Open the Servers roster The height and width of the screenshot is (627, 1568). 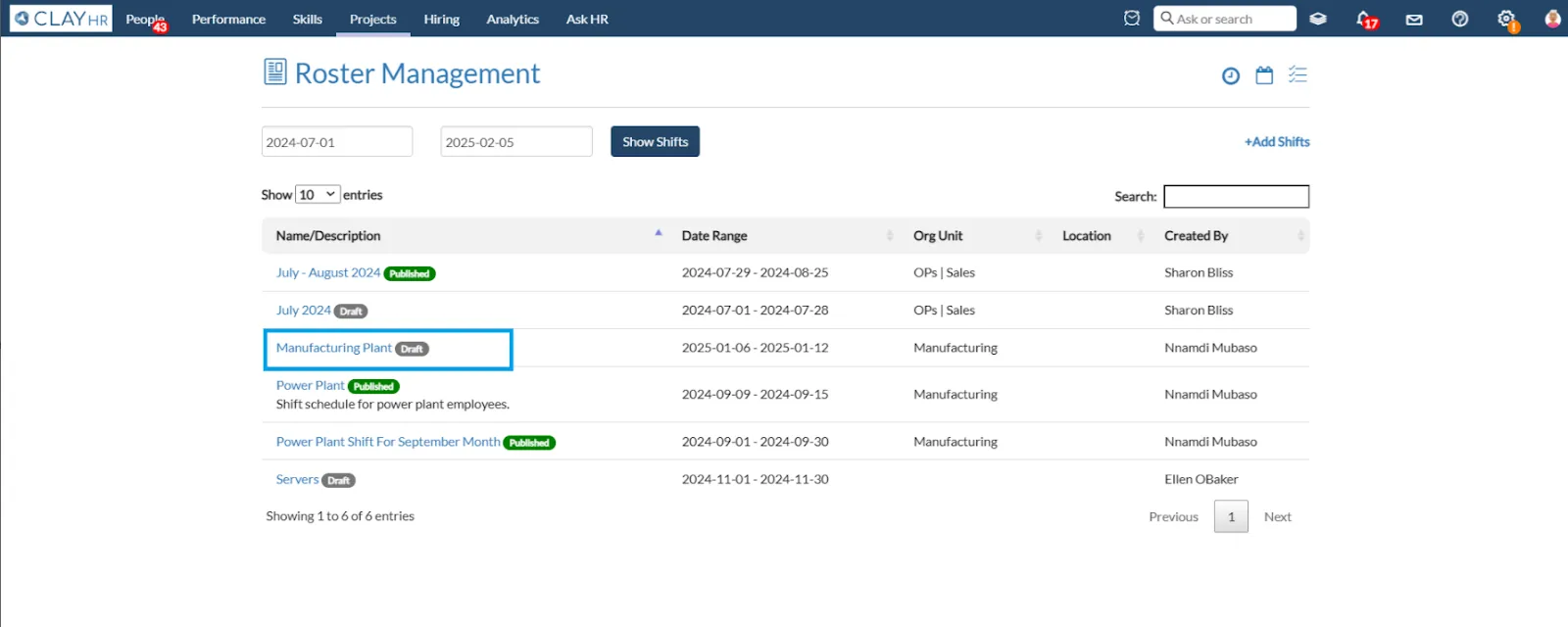click(x=297, y=479)
